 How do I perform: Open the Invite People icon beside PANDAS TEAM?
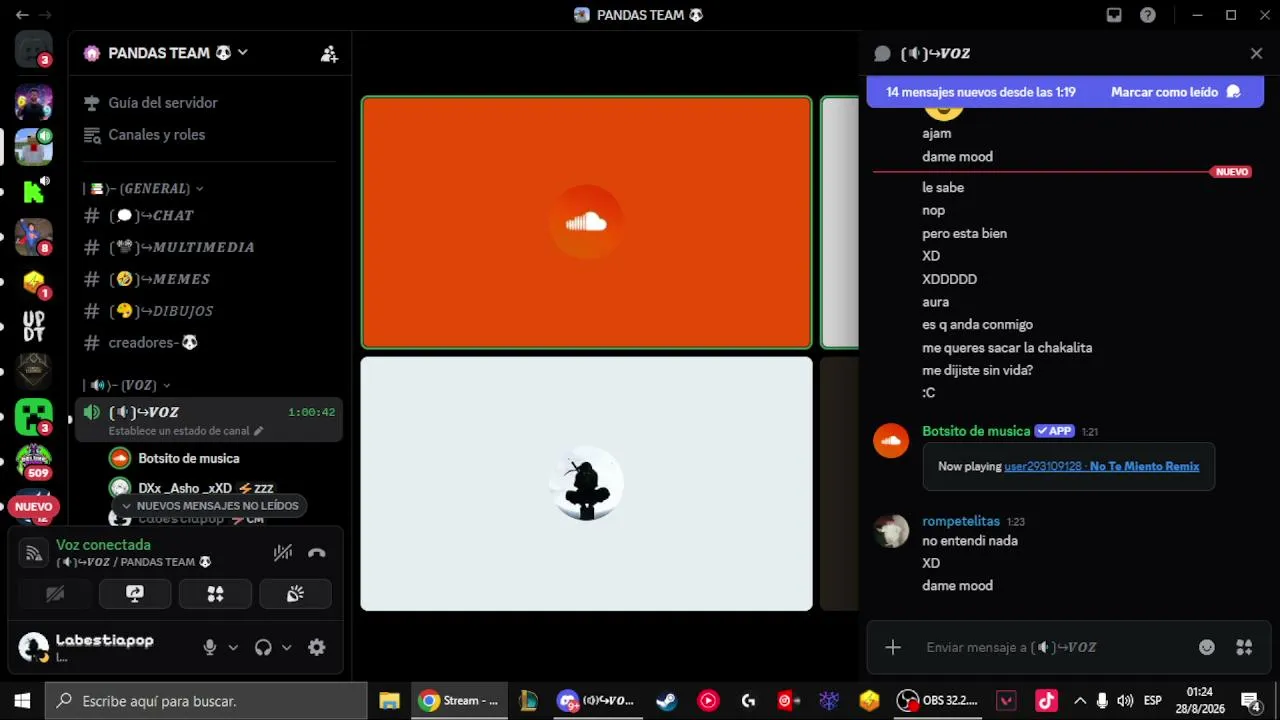pyautogui.click(x=329, y=54)
